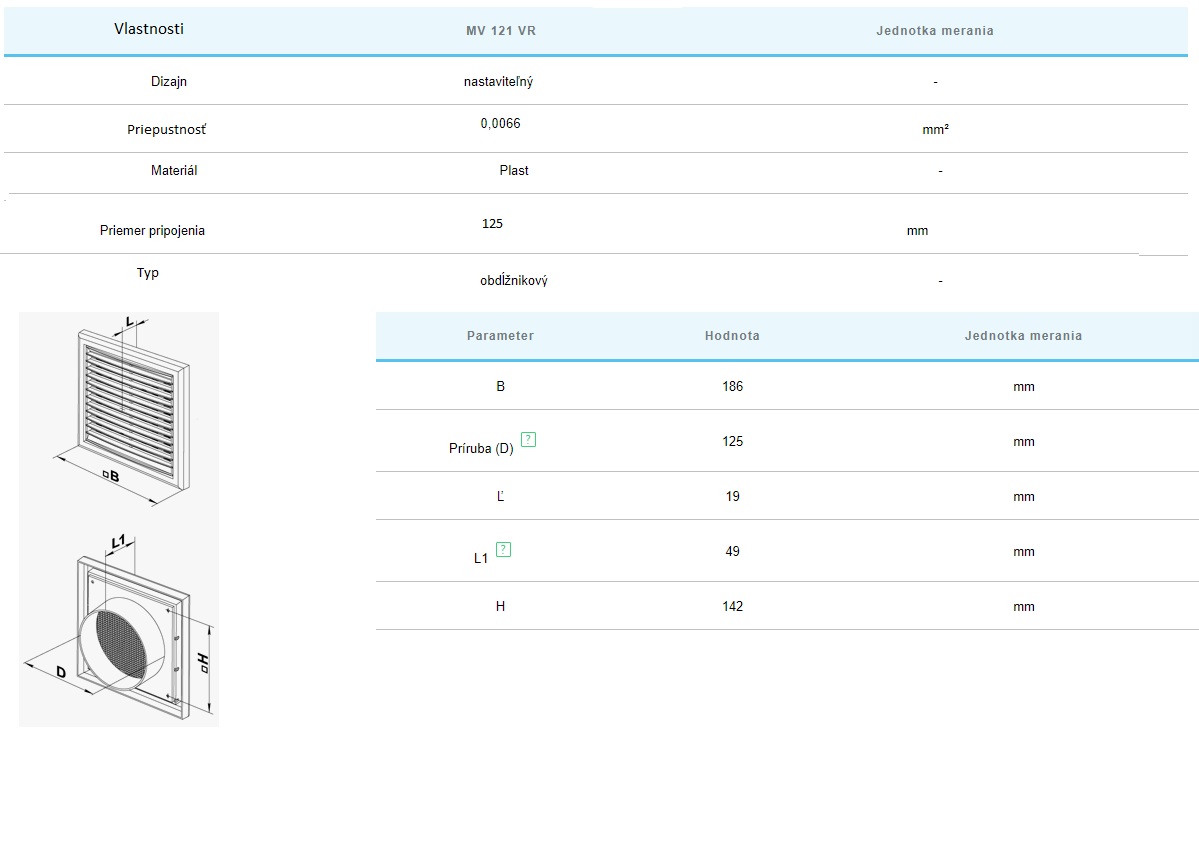The image size is (1199, 864).
Task: Select the H parameter value 142
Action: click(732, 607)
